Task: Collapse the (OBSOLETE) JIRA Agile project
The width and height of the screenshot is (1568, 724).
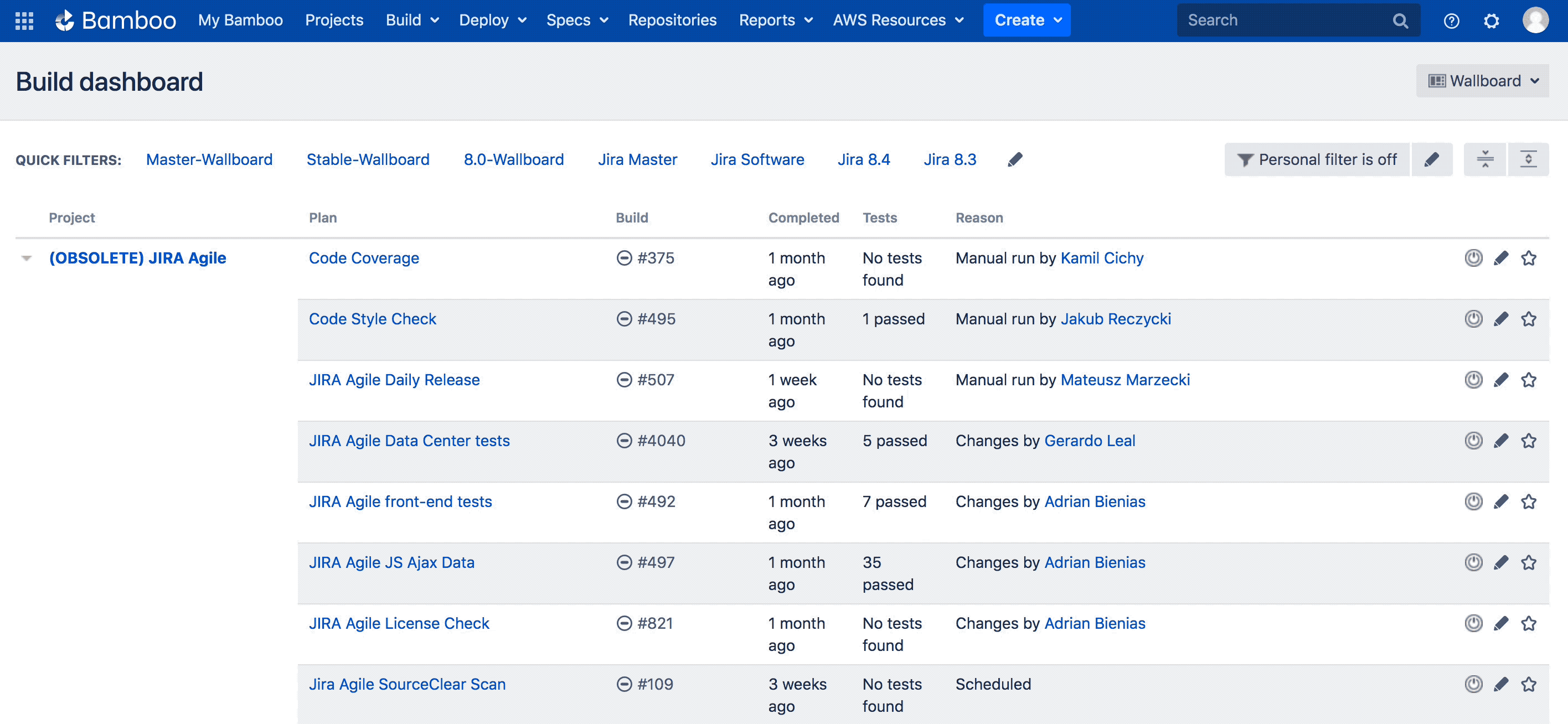Action: point(26,258)
